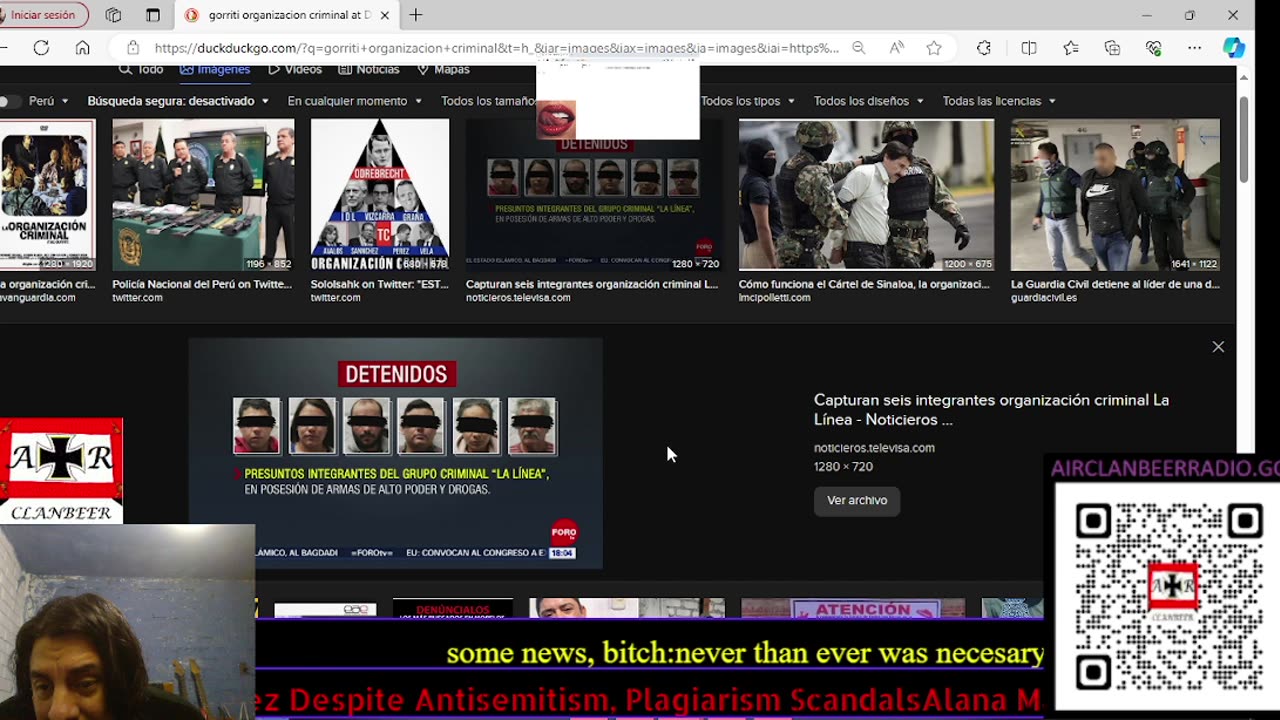The image size is (1280, 720).
Task: Switch to the Noticias search tab
Action: [369, 69]
